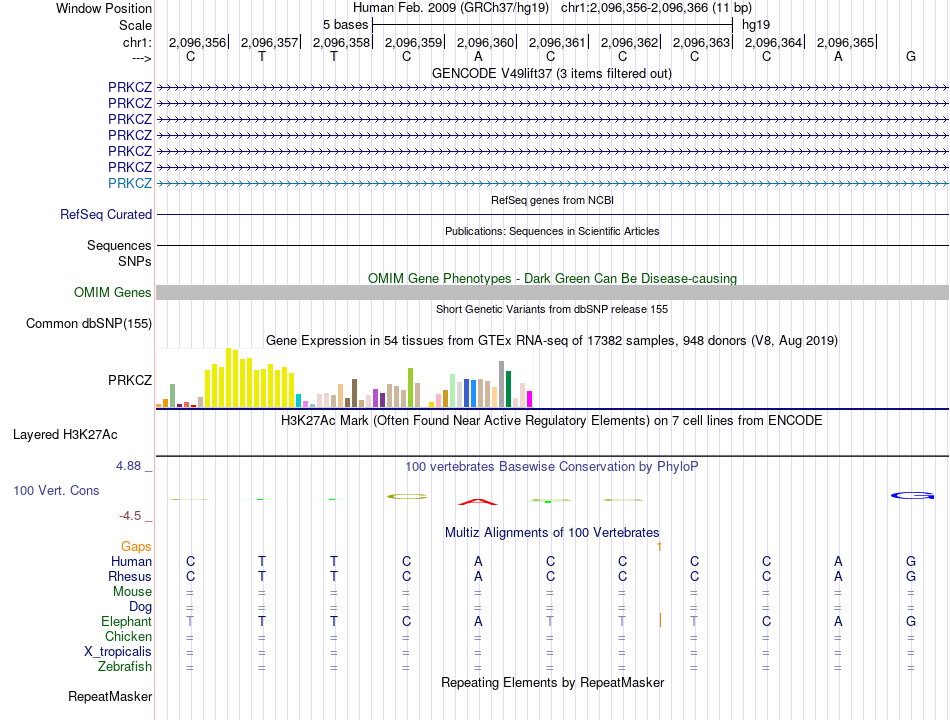Click the 100 Vert. Cons track label
This screenshot has width=950, height=720.
coord(56,490)
